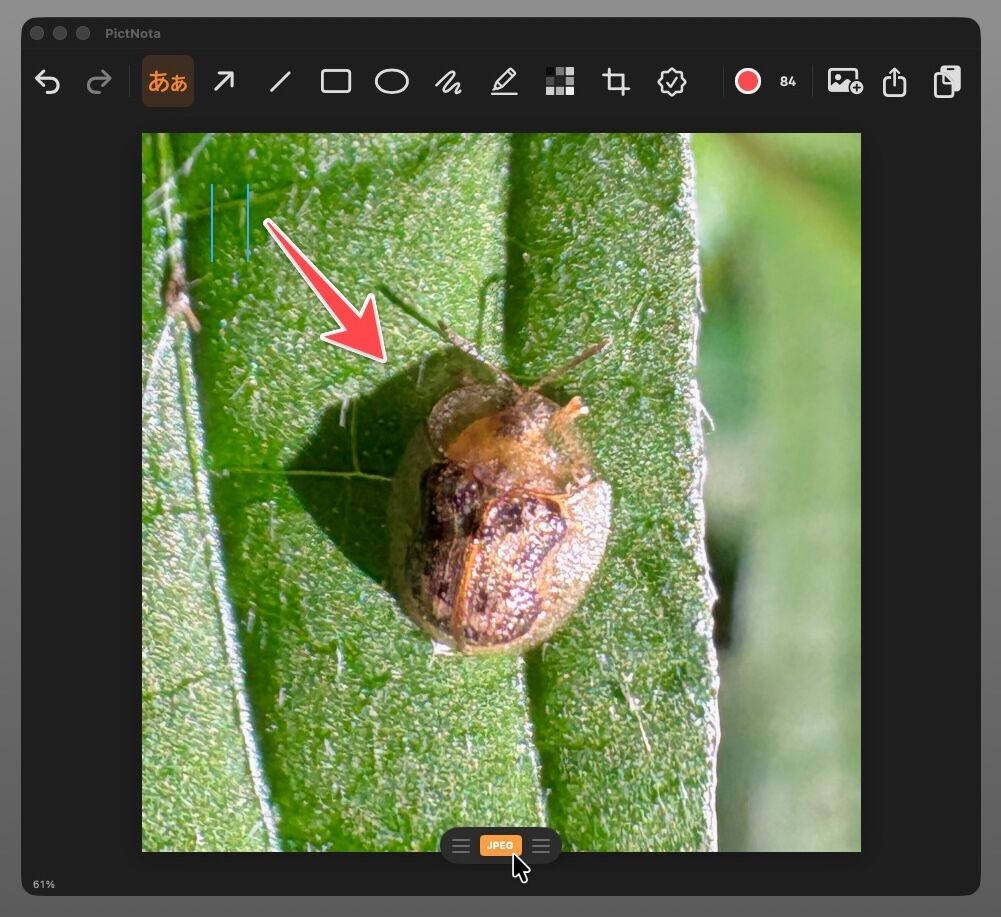Screen dimensions: 1001x917
Task: Click the checkmark badge stamp tool
Action: coord(672,82)
